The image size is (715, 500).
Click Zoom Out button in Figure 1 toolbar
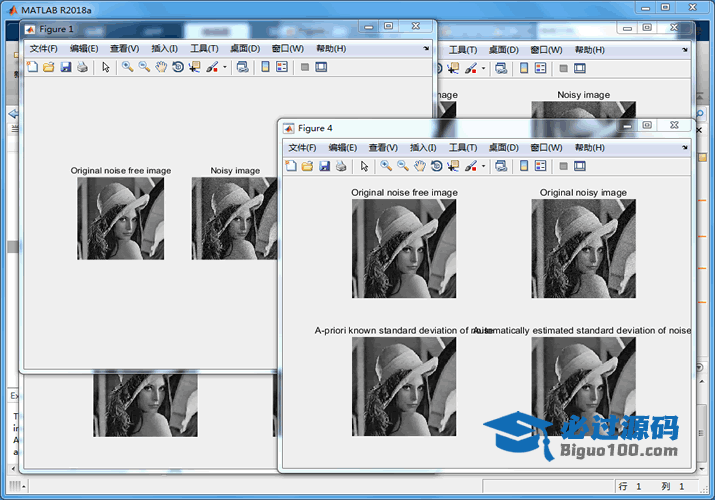(144, 67)
